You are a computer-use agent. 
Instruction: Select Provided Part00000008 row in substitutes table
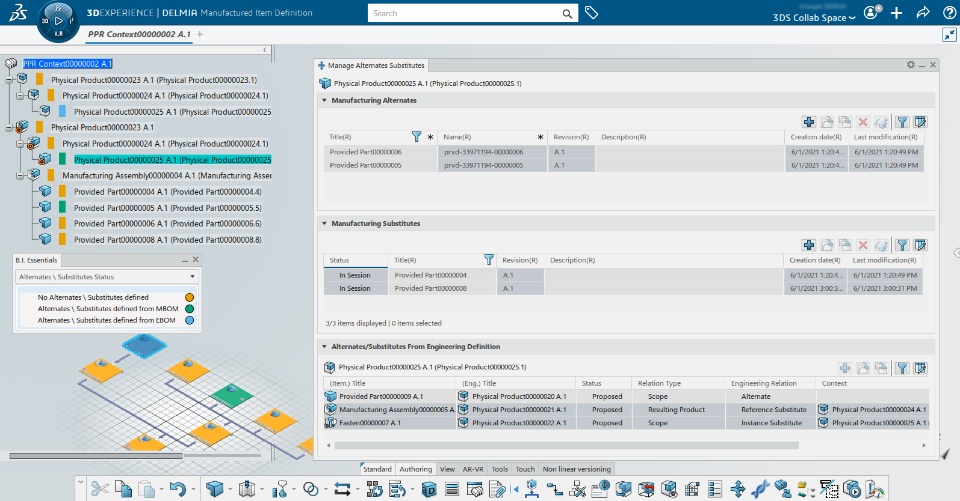[x=623, y=288]
